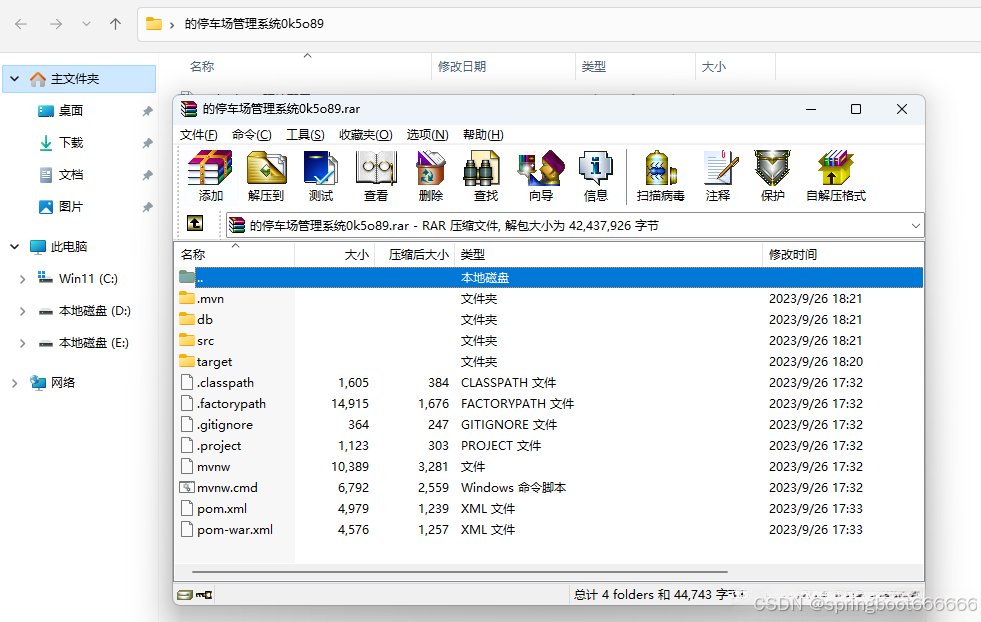Click the 信息 (Info) toolbar icon
This screenshot has width=981, height=622.
[596, 168]
